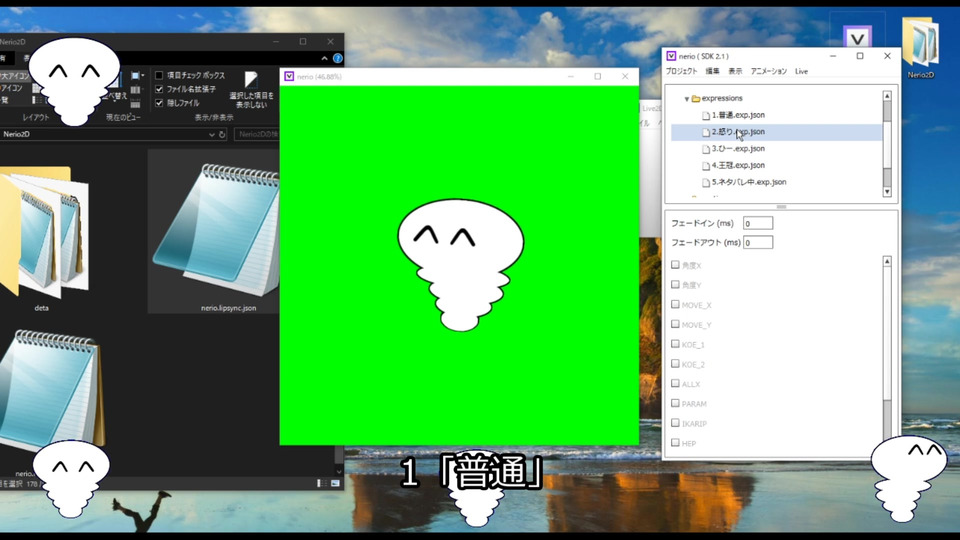The image size is (960, 540).
Task: Collapse the Explorer ribbon with the chevron
Action: pyautogui.click(x=324, y=59)
